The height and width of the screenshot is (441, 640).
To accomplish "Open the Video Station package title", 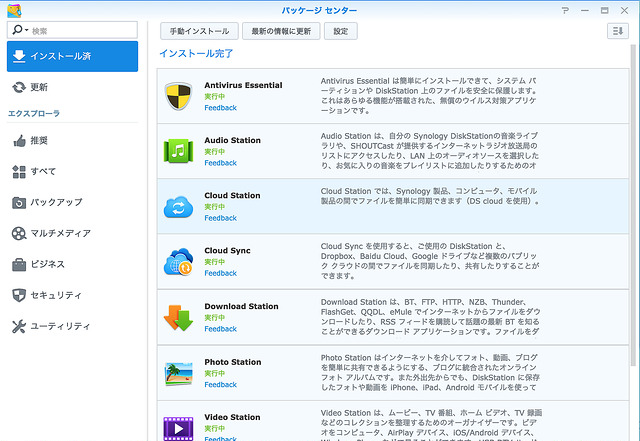I will pyautogui.click(x=232, y=417).
